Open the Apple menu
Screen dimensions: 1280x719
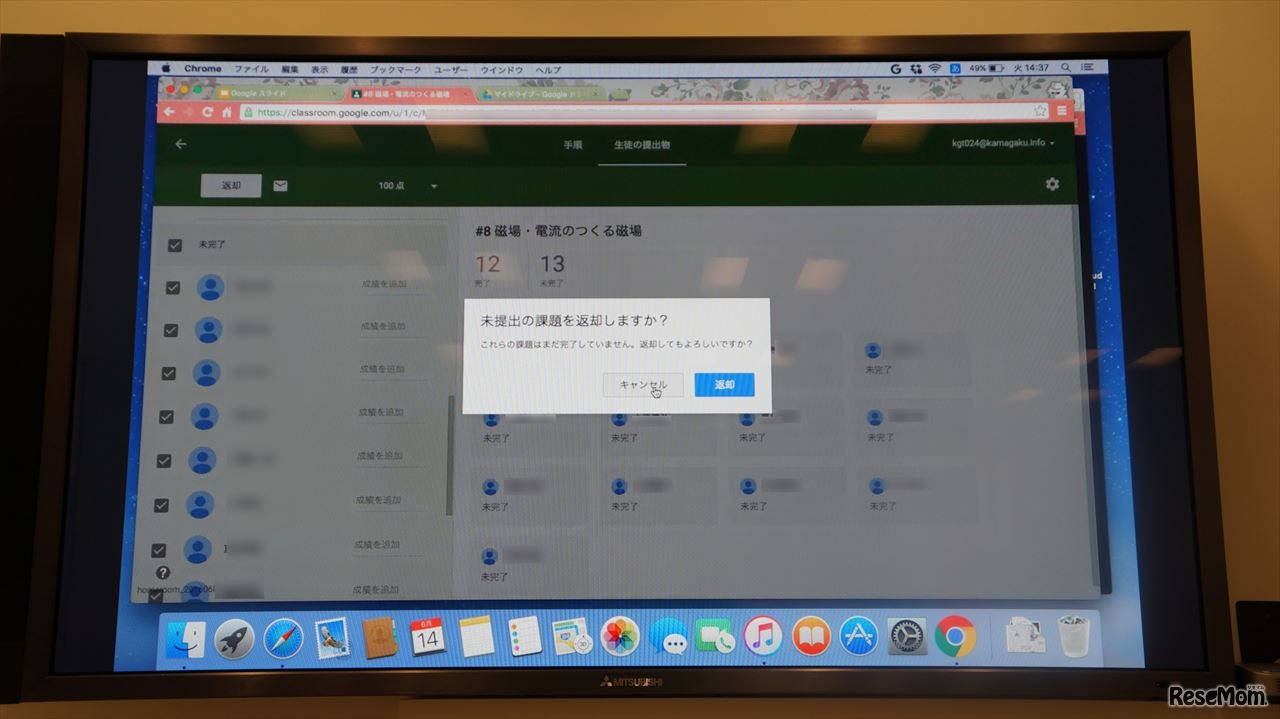(164, 68)
